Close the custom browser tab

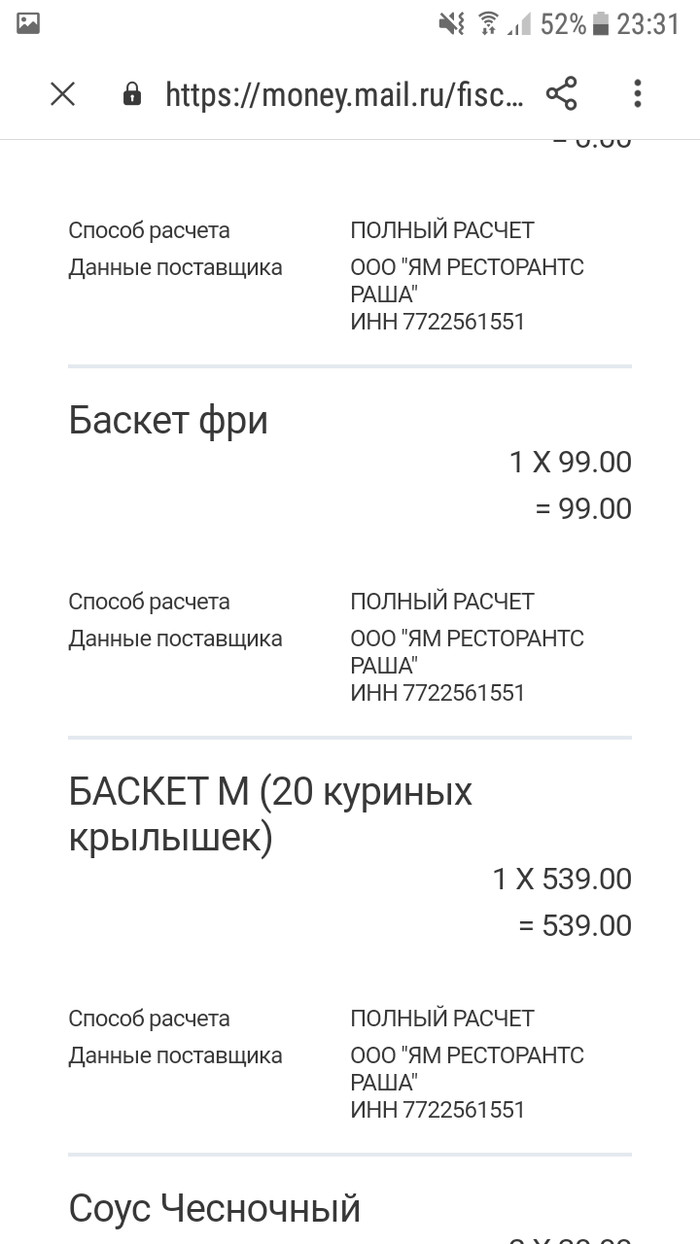tap(63, 94)
